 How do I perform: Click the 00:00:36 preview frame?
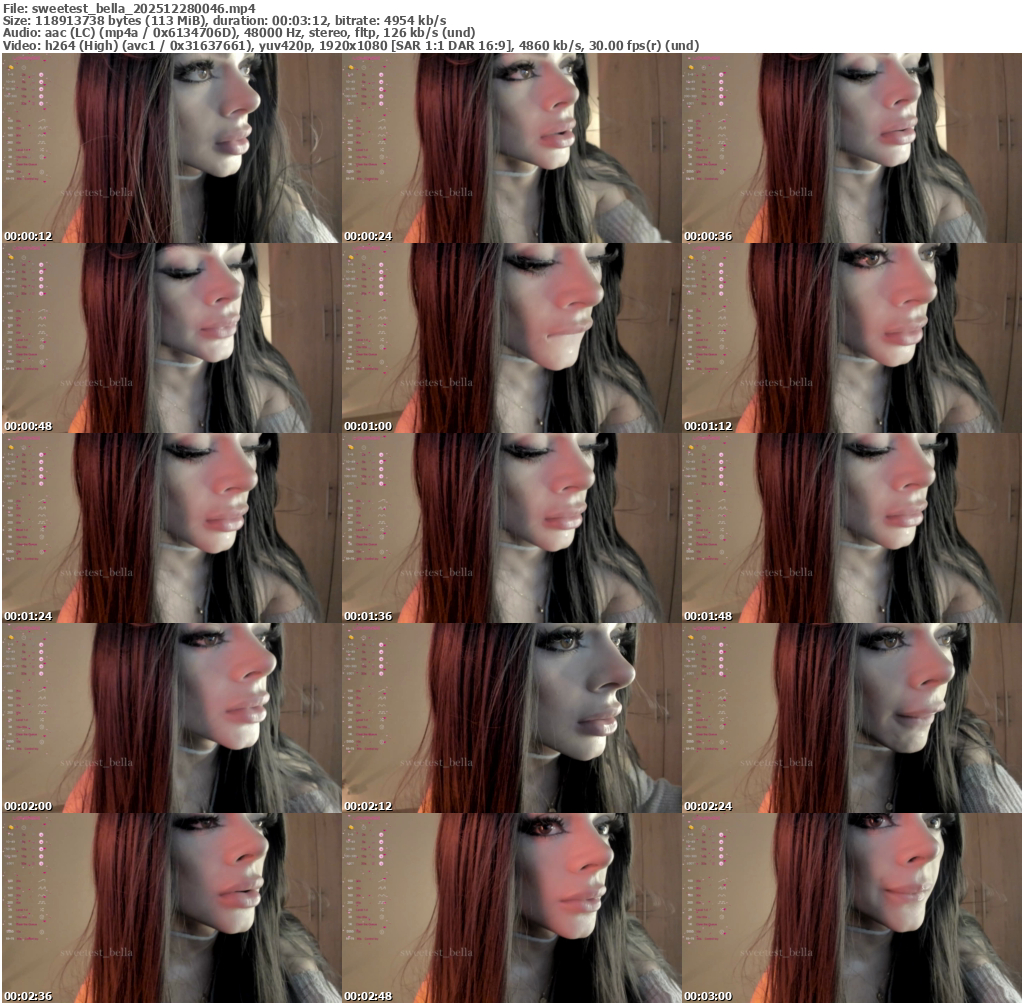click(851, 148)
